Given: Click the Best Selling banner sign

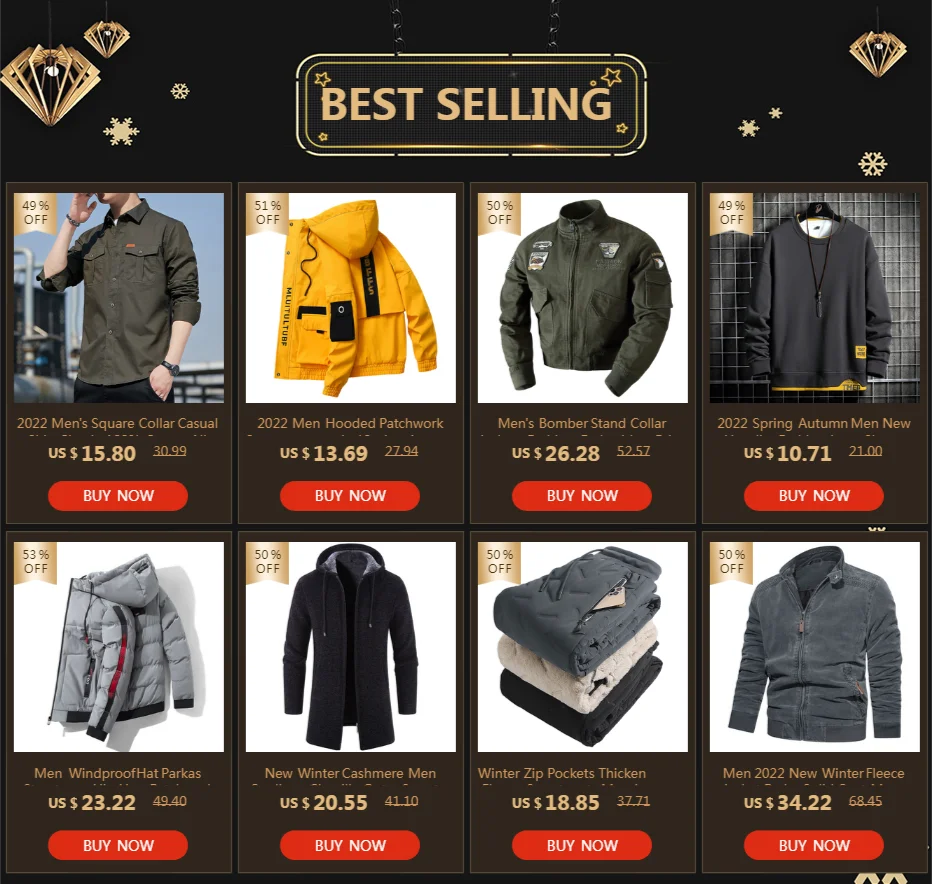Looking at the screenshot, I should coord(471,105).
